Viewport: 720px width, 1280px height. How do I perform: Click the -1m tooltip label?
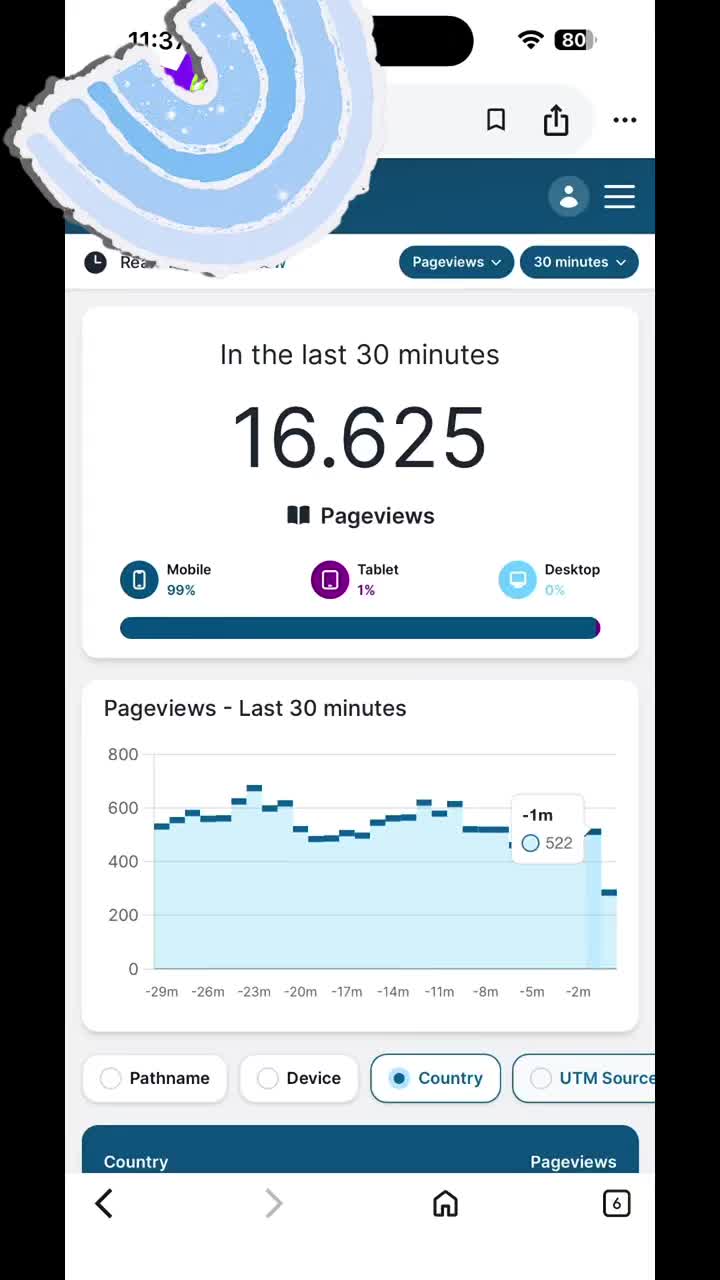point(537,815)
